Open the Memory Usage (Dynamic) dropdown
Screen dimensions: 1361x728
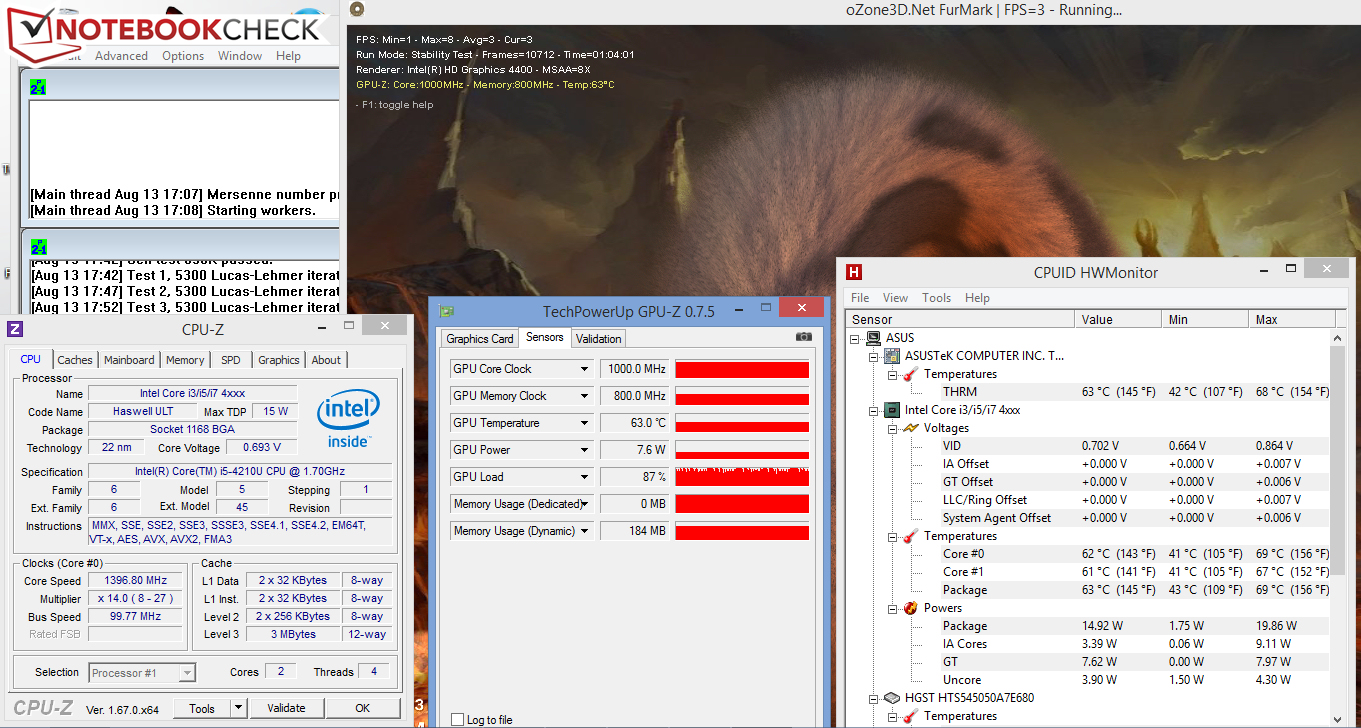coord(585,531)
